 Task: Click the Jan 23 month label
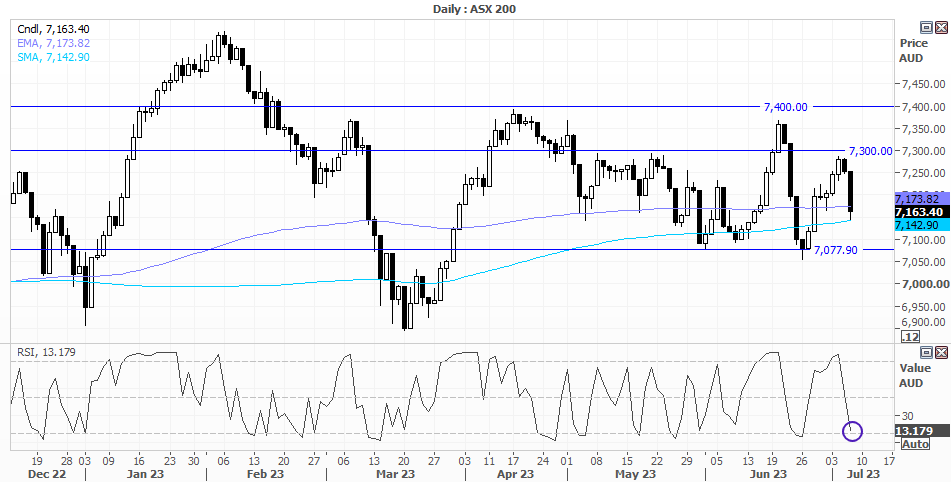(x=145, y=474)
